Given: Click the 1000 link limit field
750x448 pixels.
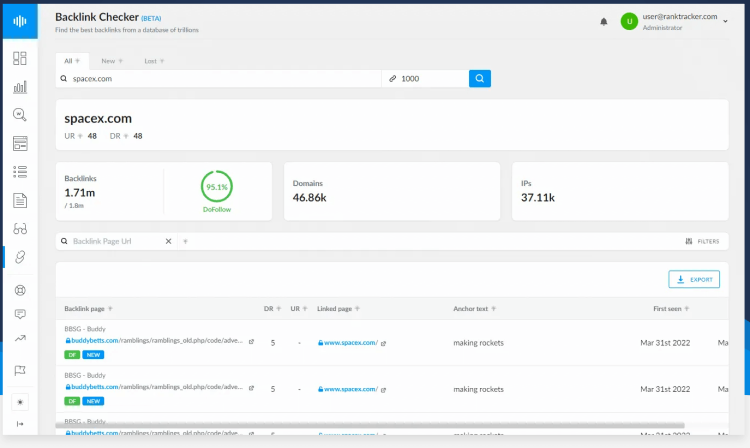Looking at the screenshot, I should (x=425, y=78).
